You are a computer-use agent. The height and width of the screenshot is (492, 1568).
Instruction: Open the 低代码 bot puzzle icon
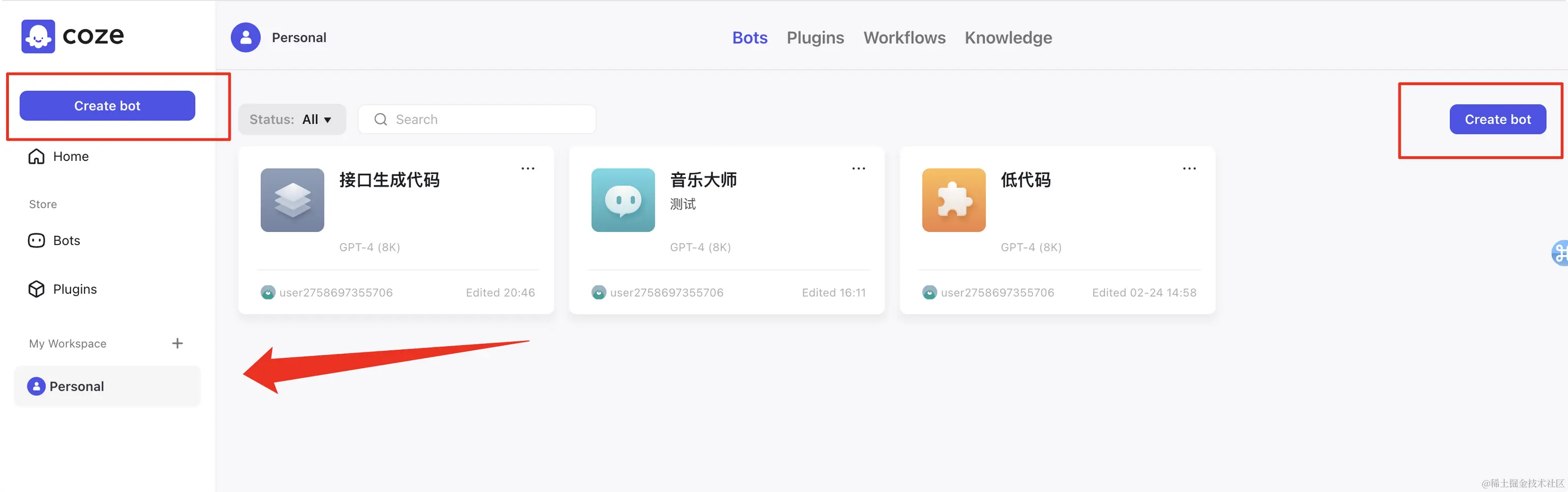(x=953, y=200)
